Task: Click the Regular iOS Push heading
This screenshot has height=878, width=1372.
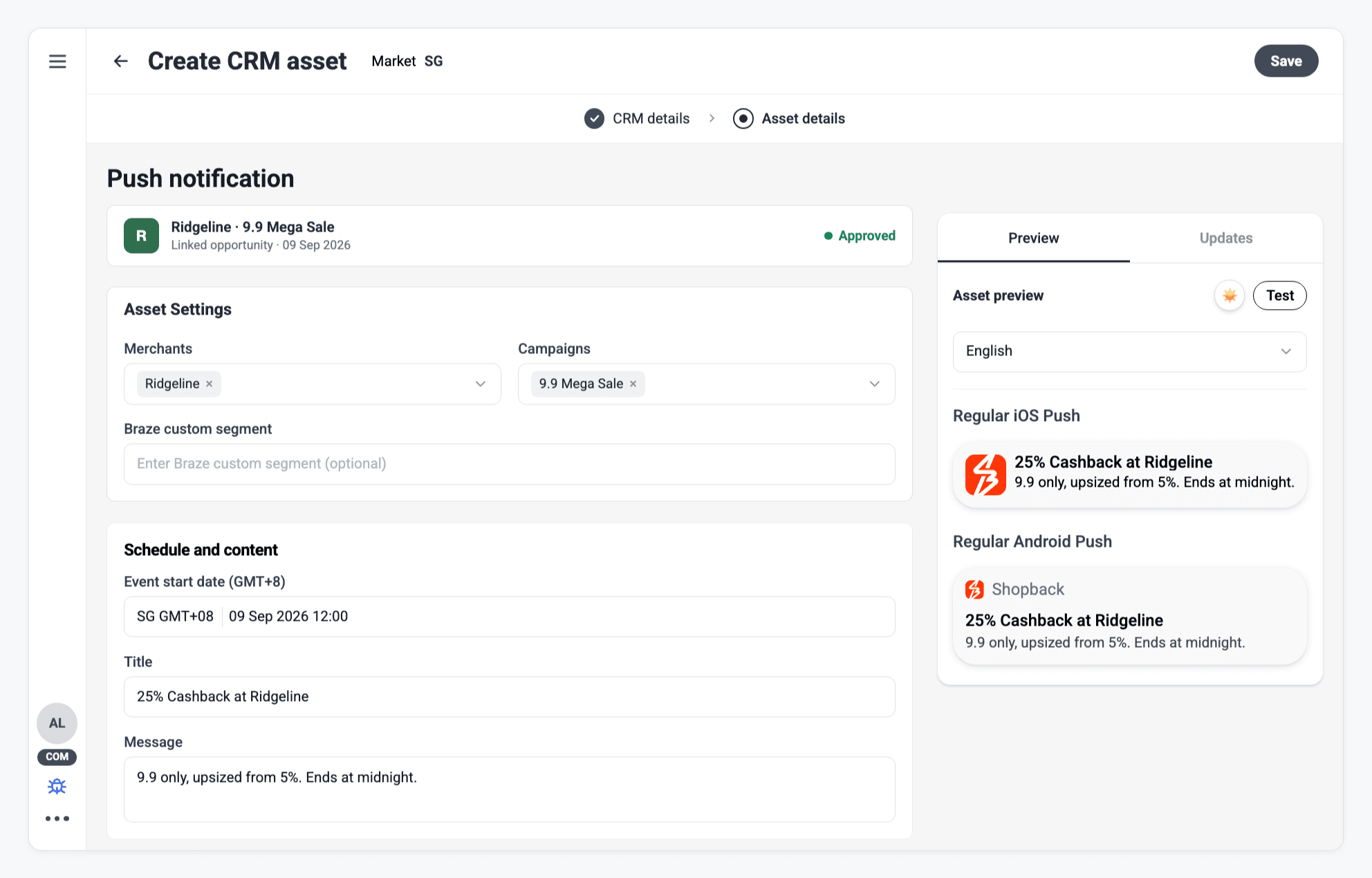Action: 1017,416
